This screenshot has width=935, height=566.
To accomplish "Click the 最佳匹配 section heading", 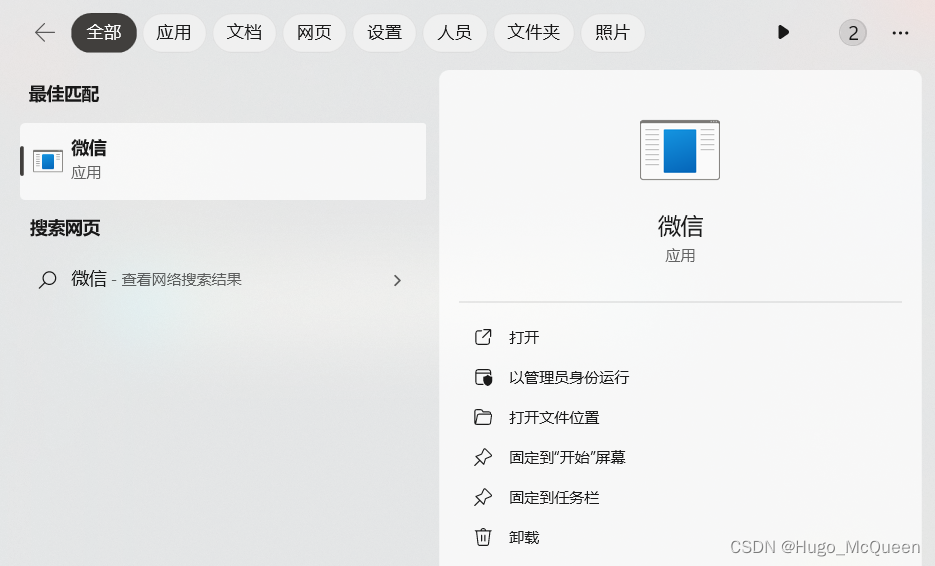I will (x=64, y=94).
